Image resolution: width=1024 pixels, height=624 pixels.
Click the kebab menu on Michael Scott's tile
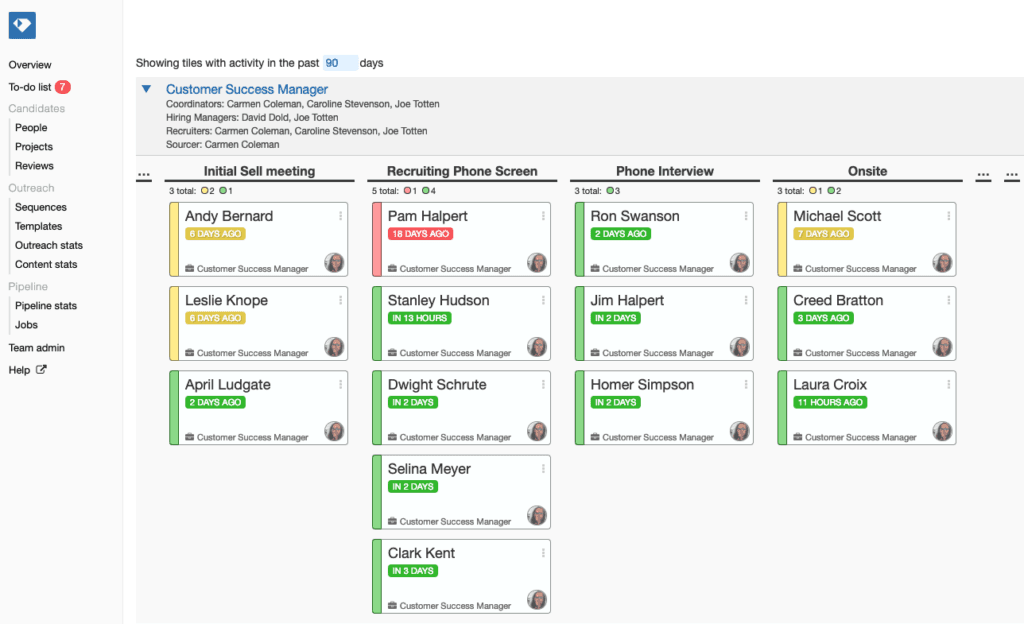click(950, 217)
